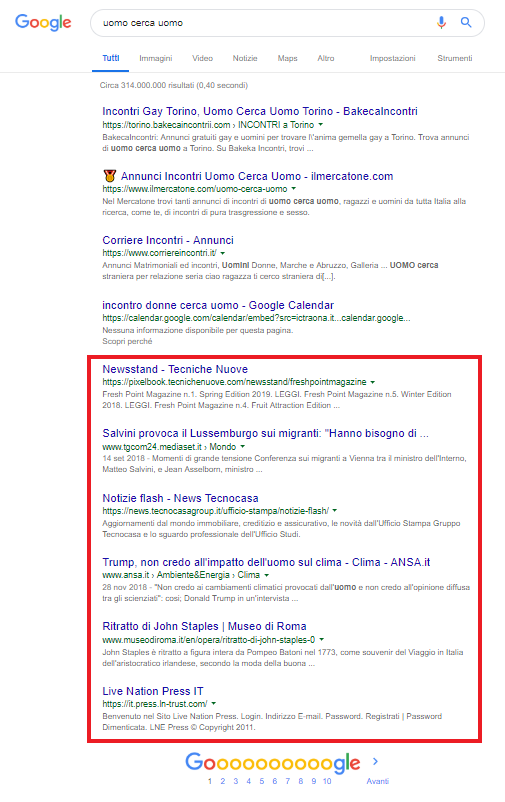Click 'Nessuna informazione disponibile per questa pagina' text
505x802 pixels.
(197, 330)
